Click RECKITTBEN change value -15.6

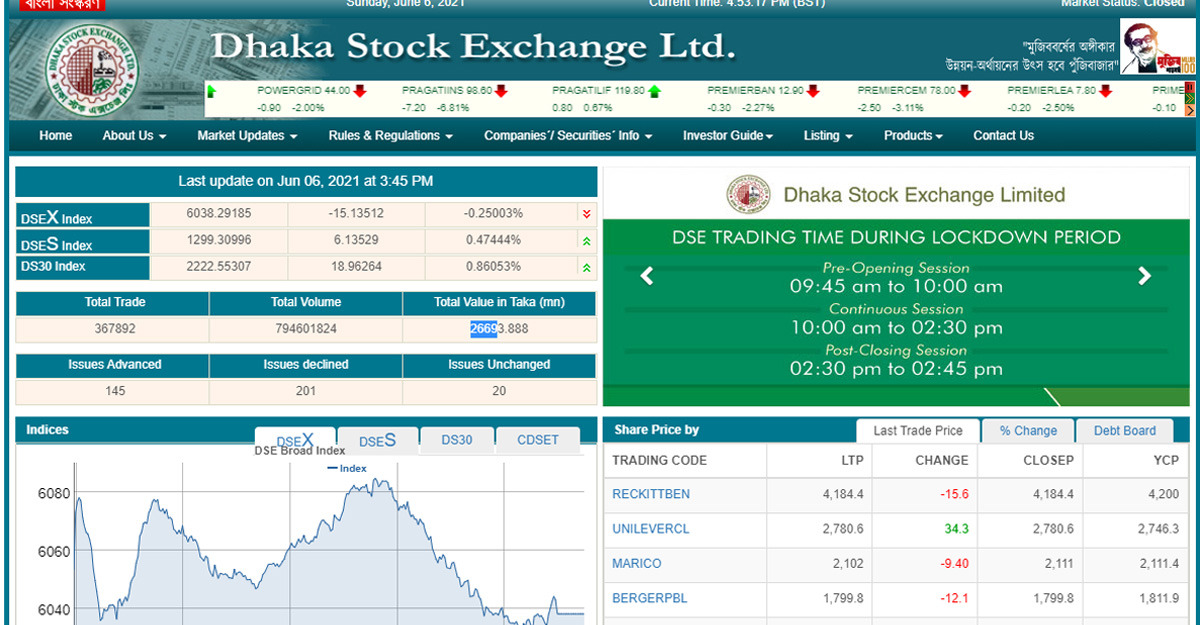tap(954, 494)
